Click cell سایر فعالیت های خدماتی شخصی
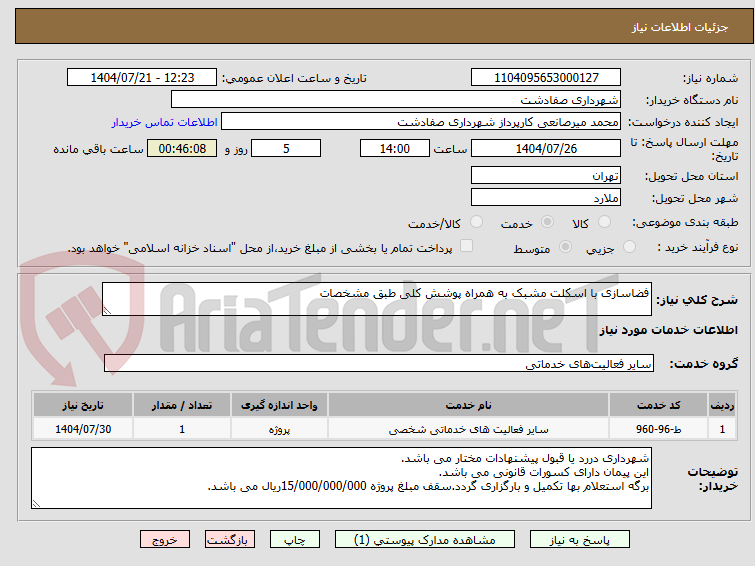The image size is (755, 566). (x=468, y=429)
